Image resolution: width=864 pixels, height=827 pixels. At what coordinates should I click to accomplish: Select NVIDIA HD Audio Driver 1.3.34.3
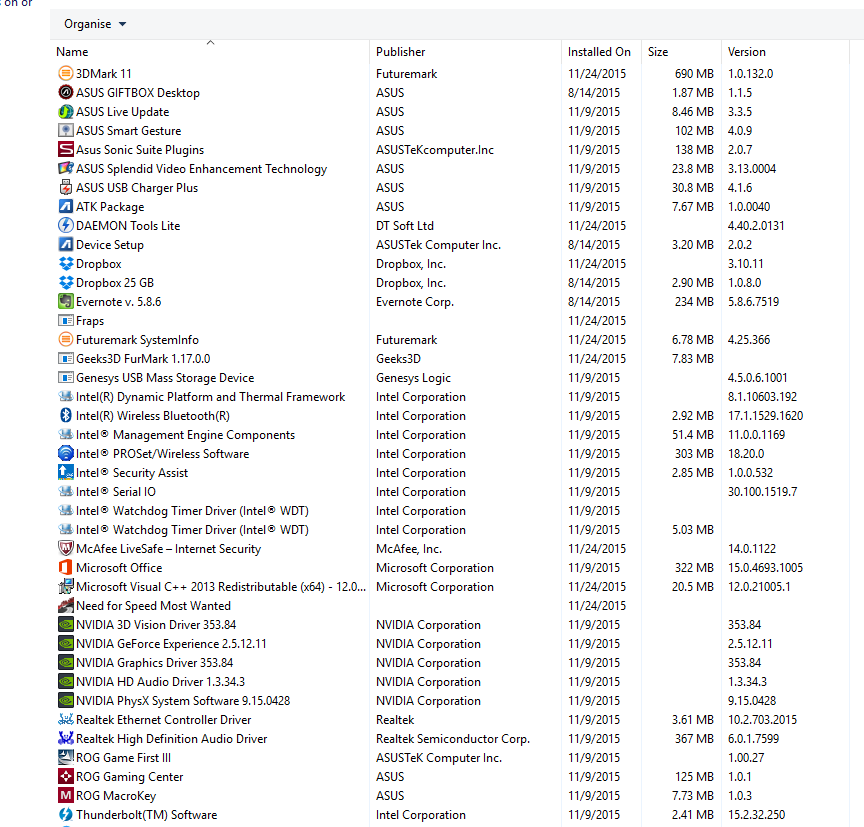pos(160,682)
